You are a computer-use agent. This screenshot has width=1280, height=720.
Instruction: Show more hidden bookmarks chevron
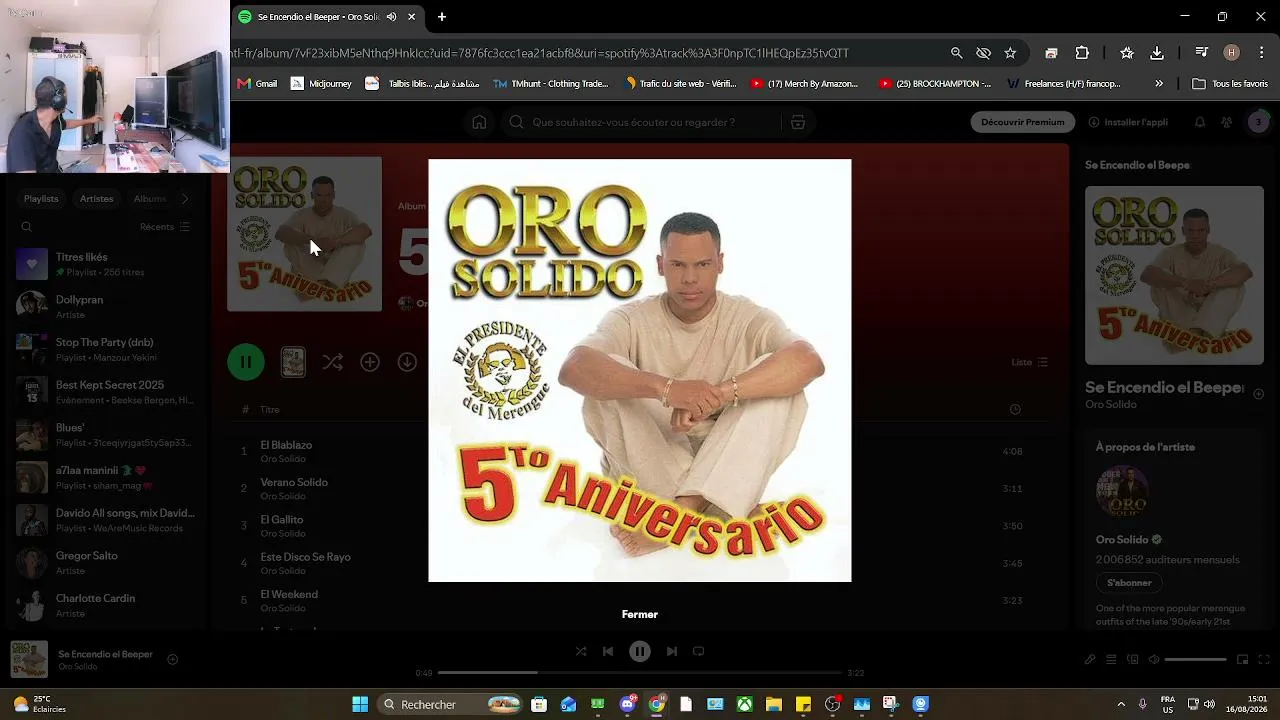click(x=1159, y=84)
